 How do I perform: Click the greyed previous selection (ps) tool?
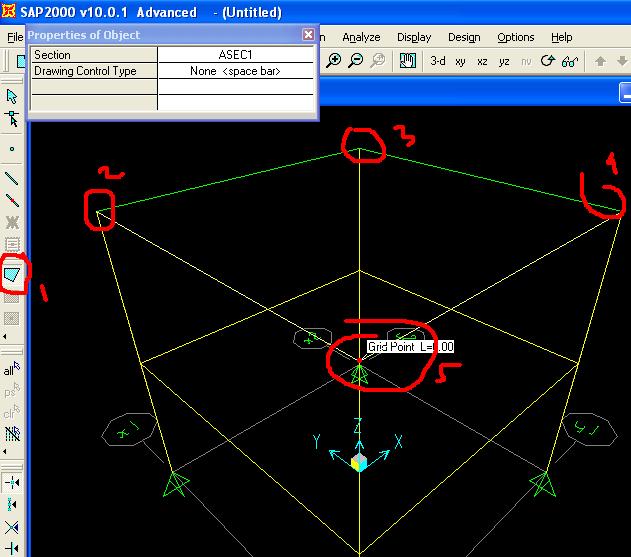click(x=12, y=391)
